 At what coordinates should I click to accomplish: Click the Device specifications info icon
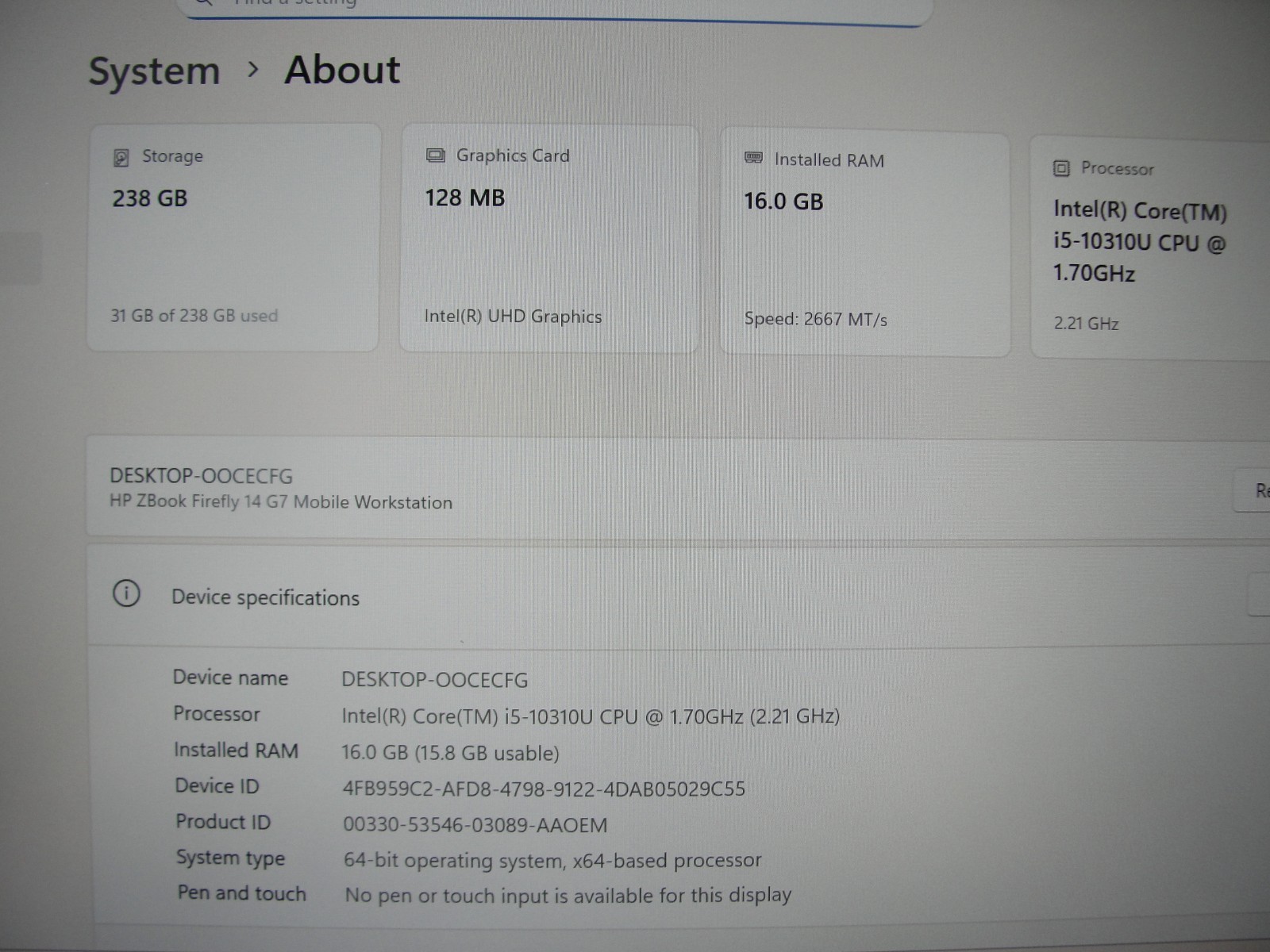[x=126, y=593]
